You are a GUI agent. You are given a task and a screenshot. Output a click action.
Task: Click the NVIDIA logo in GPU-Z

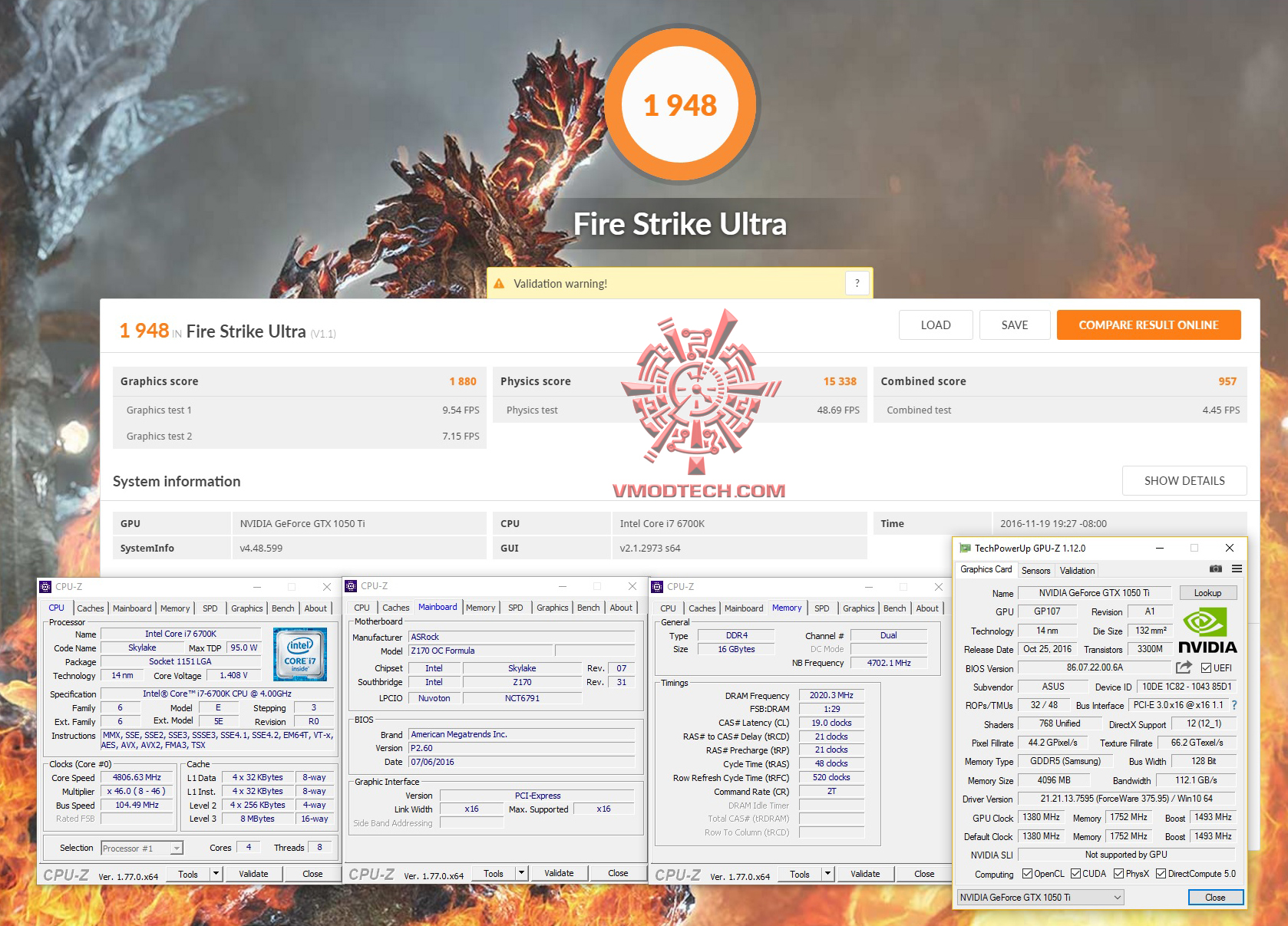1207,631
